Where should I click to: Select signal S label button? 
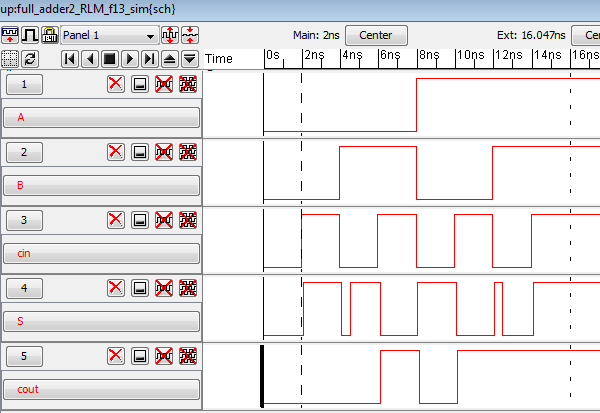(101, 321)
